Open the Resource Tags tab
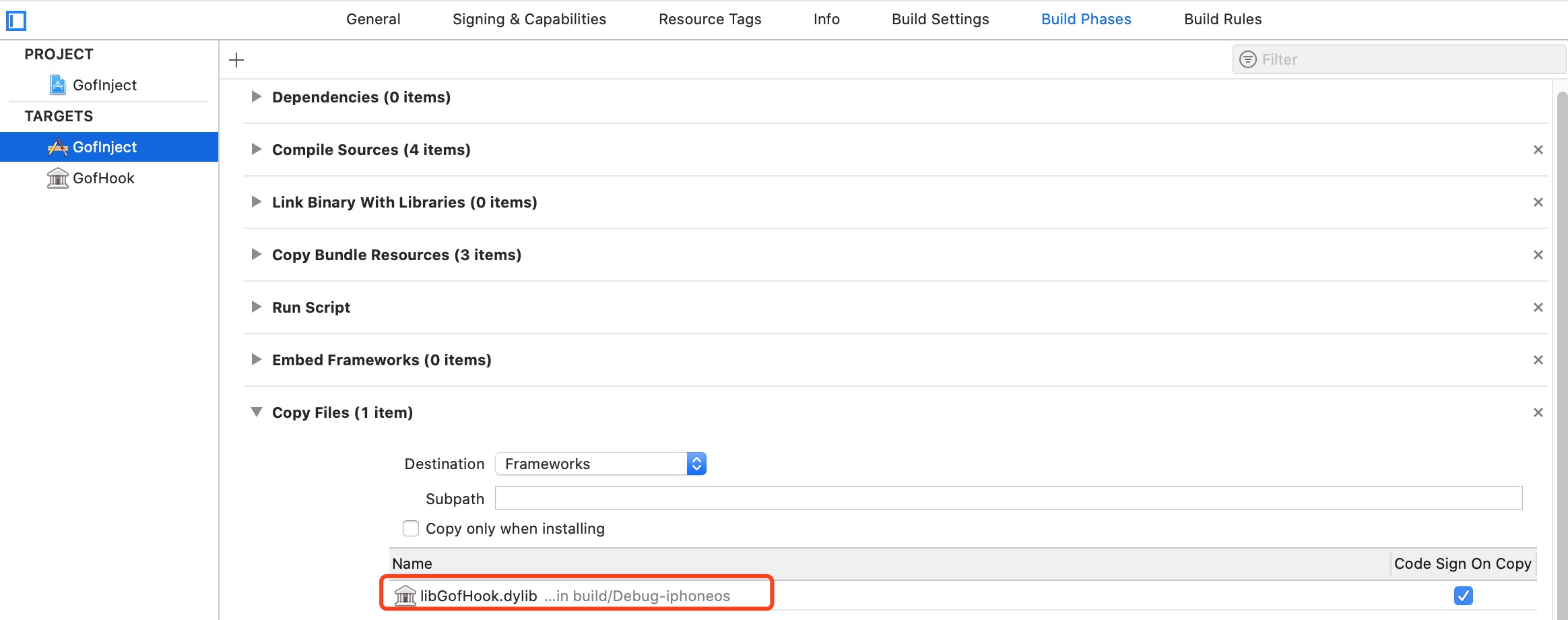The image size is (1568, 620). (710, 20)
